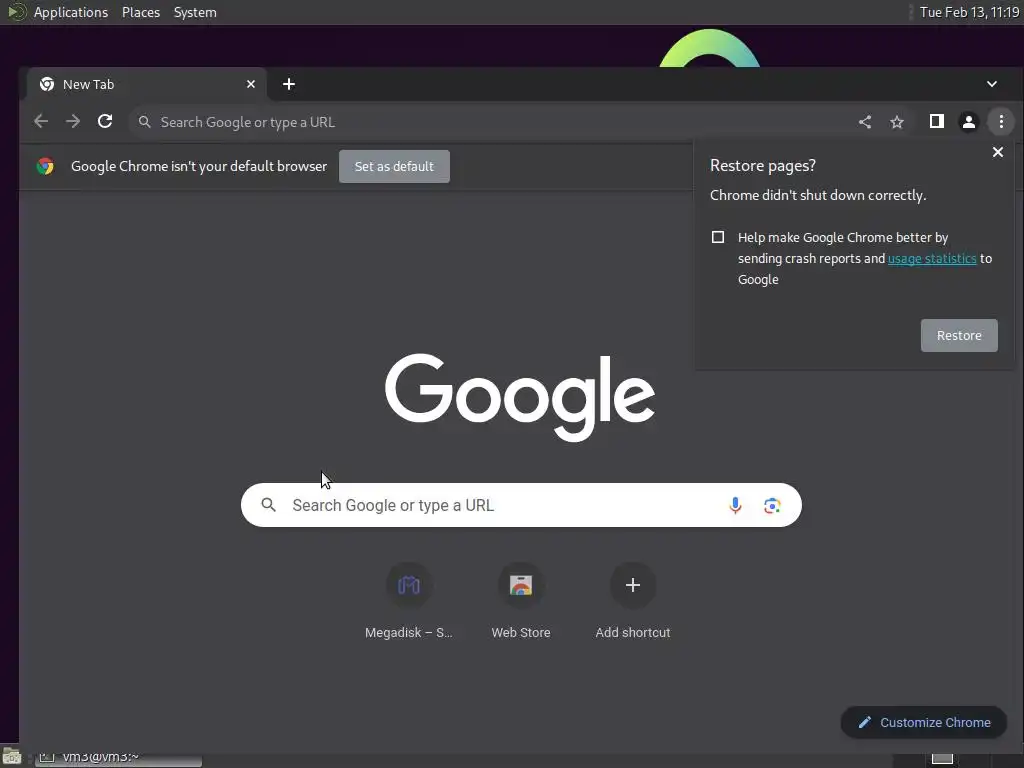1024x768 pixels.
Task: Open Chrome's three-dot menu
Action: pyautogui.click(x=1001, y=121)
